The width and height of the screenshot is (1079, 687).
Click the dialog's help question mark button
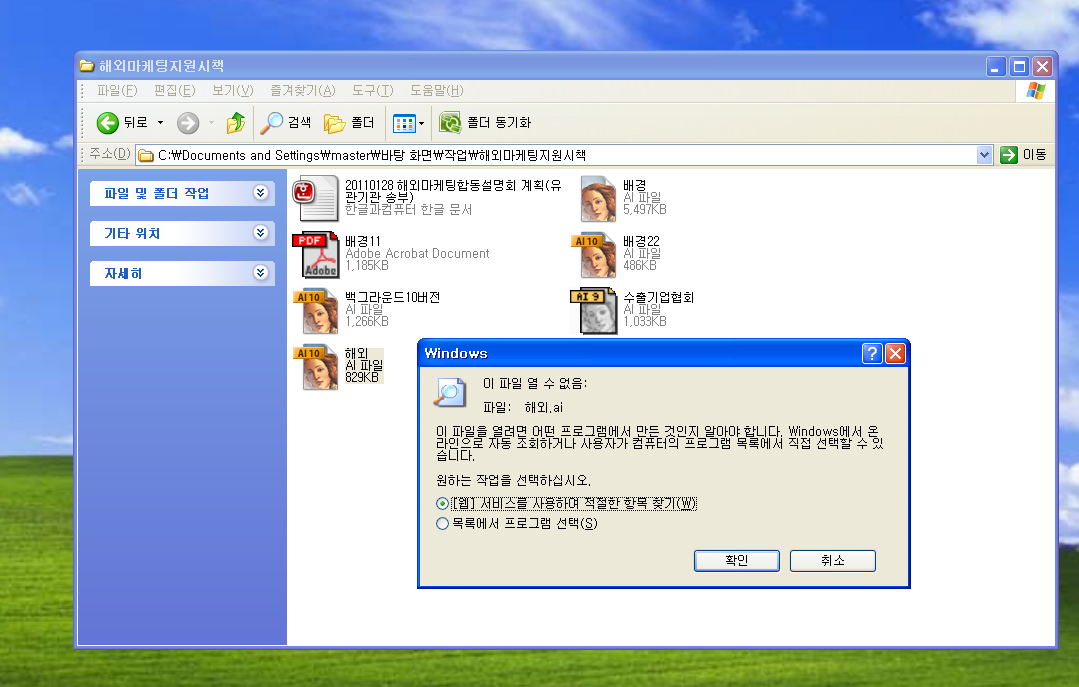pos(871,353)
